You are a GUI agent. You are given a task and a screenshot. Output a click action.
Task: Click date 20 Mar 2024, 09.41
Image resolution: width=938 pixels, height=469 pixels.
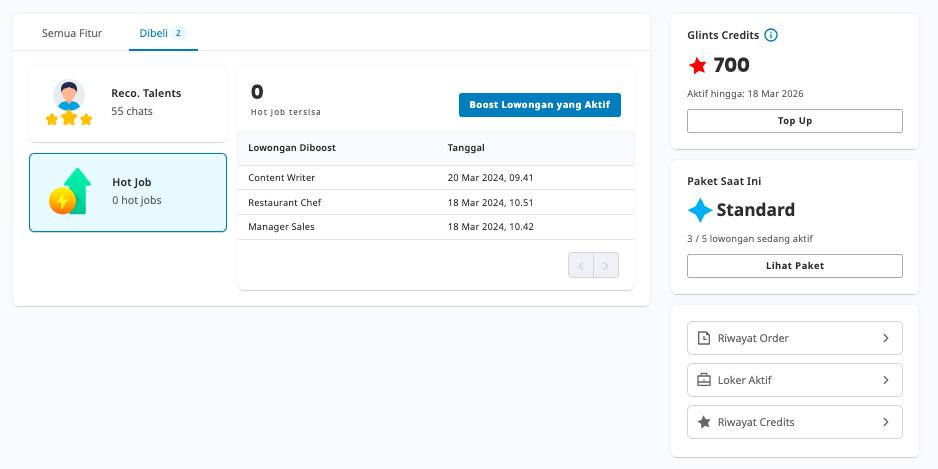click(490, 178)
